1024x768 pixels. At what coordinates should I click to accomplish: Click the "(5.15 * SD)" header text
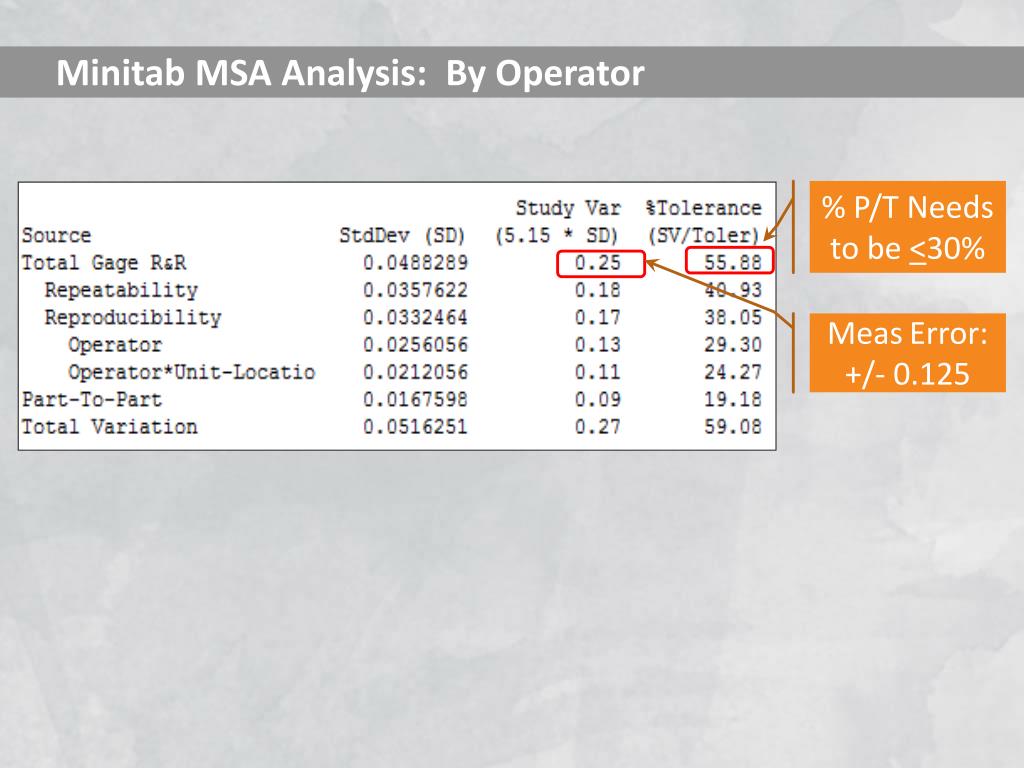point(556,235)
